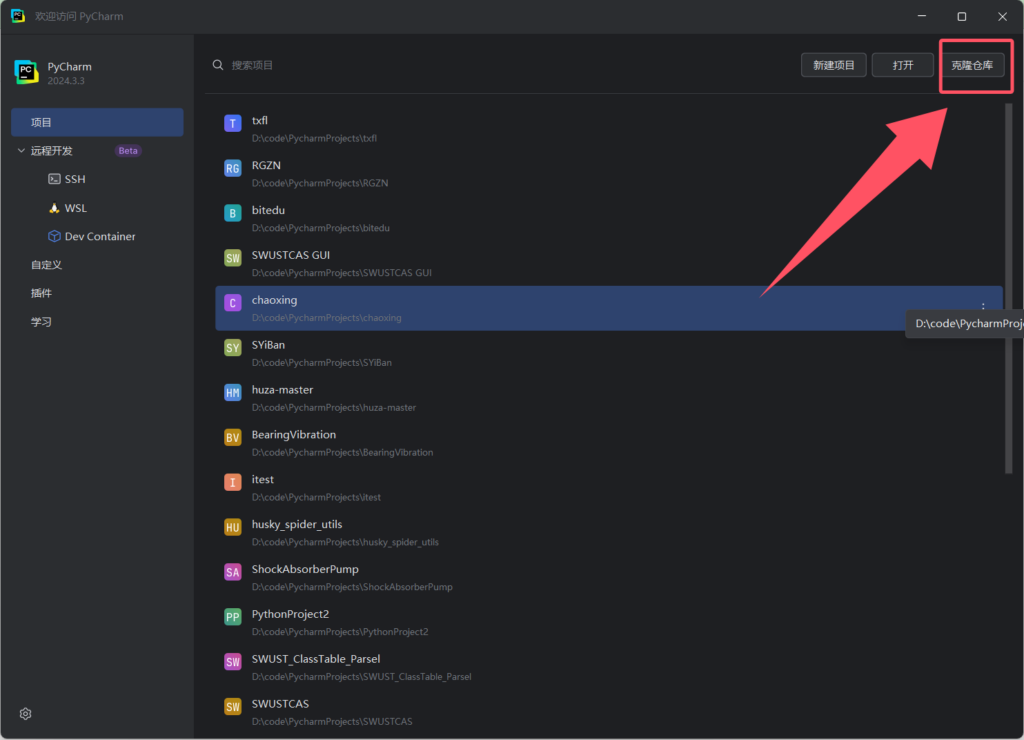Click the 打开 button
The height and width of the screenshot is (740, 1024).
pyautogui.click(x=903, y=65)
